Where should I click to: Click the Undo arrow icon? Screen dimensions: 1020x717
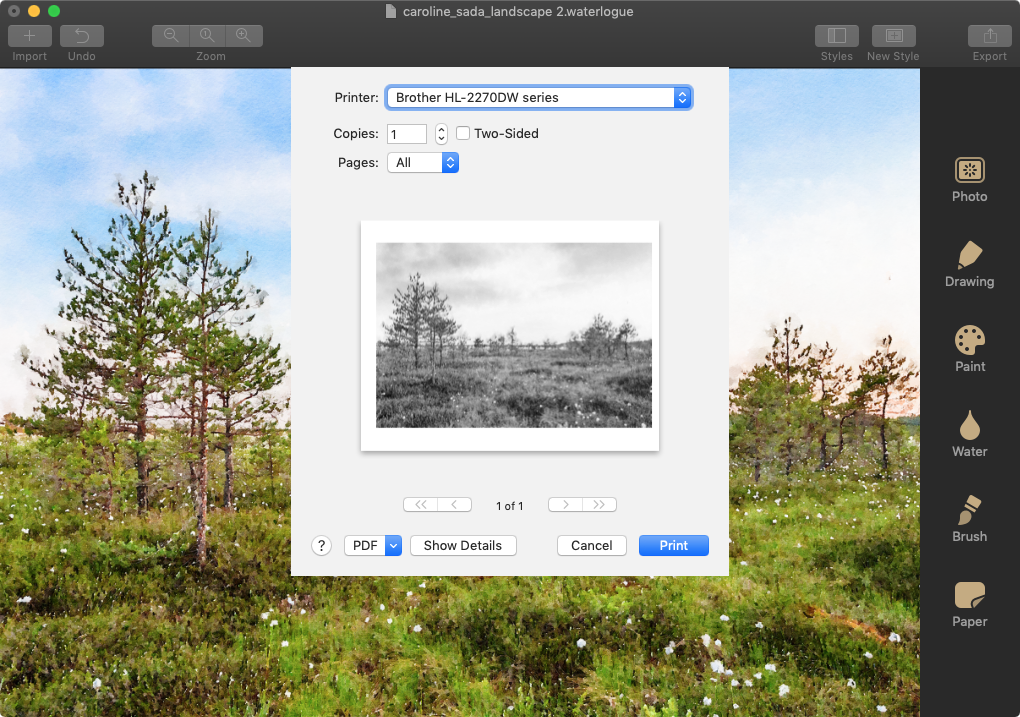(x=82, y=36)
